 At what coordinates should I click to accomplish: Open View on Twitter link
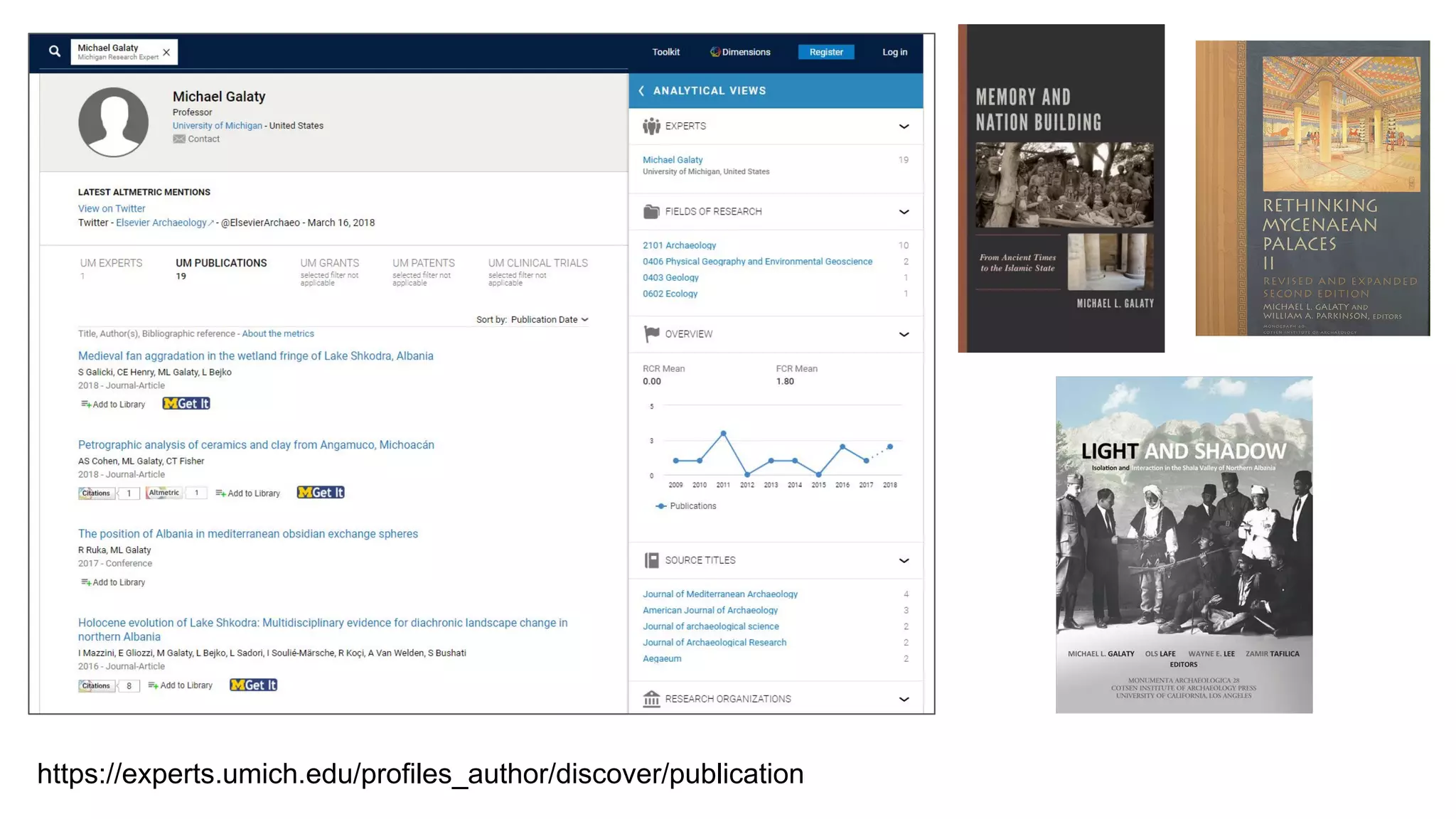(112, 208)
